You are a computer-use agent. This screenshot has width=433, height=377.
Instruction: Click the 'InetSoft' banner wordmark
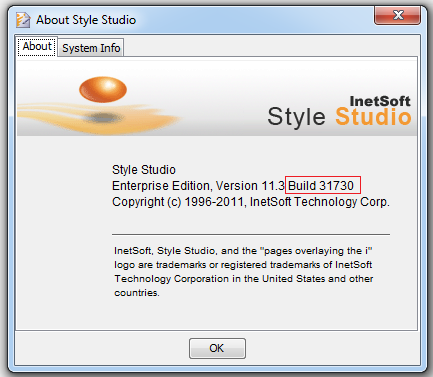(380, 101)
